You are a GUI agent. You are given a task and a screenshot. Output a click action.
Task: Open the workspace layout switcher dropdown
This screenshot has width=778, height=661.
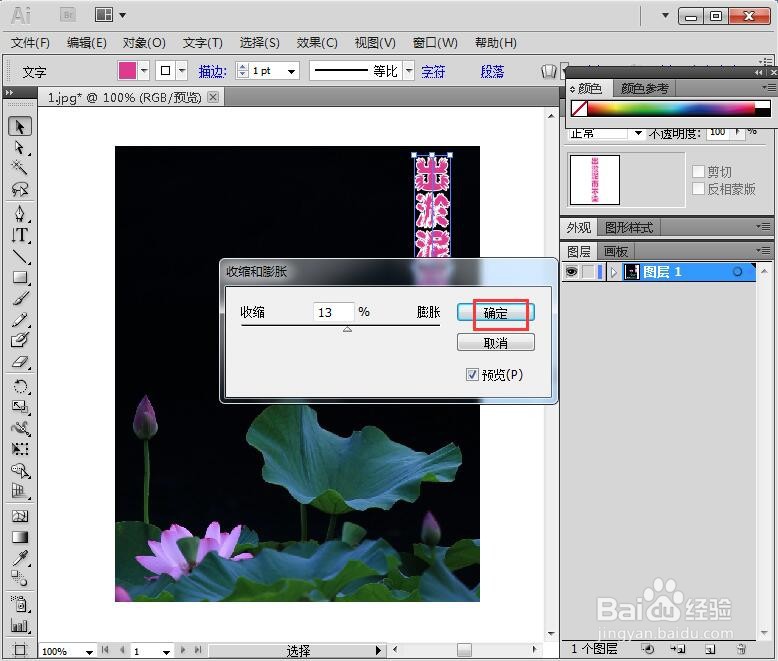[122, 15]
